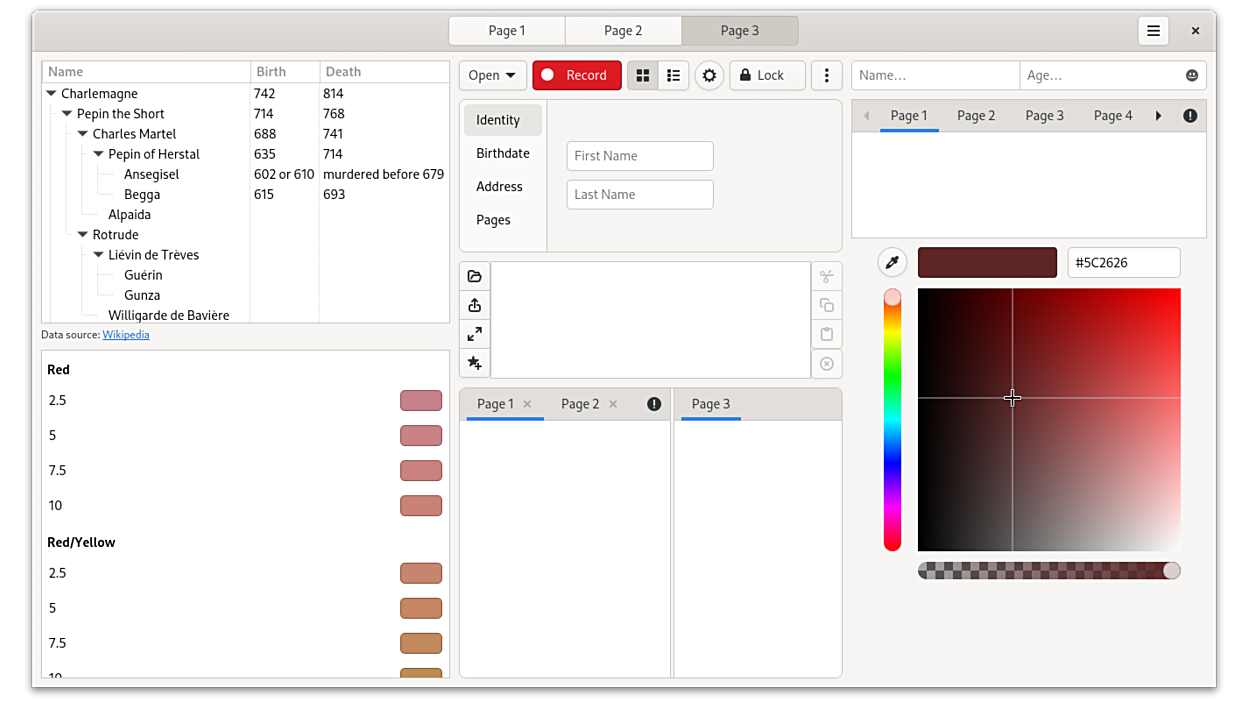The height and width of the screenshot is (702, 1248).
Task: Click the vertical hue slider
Action: [892, 420]
